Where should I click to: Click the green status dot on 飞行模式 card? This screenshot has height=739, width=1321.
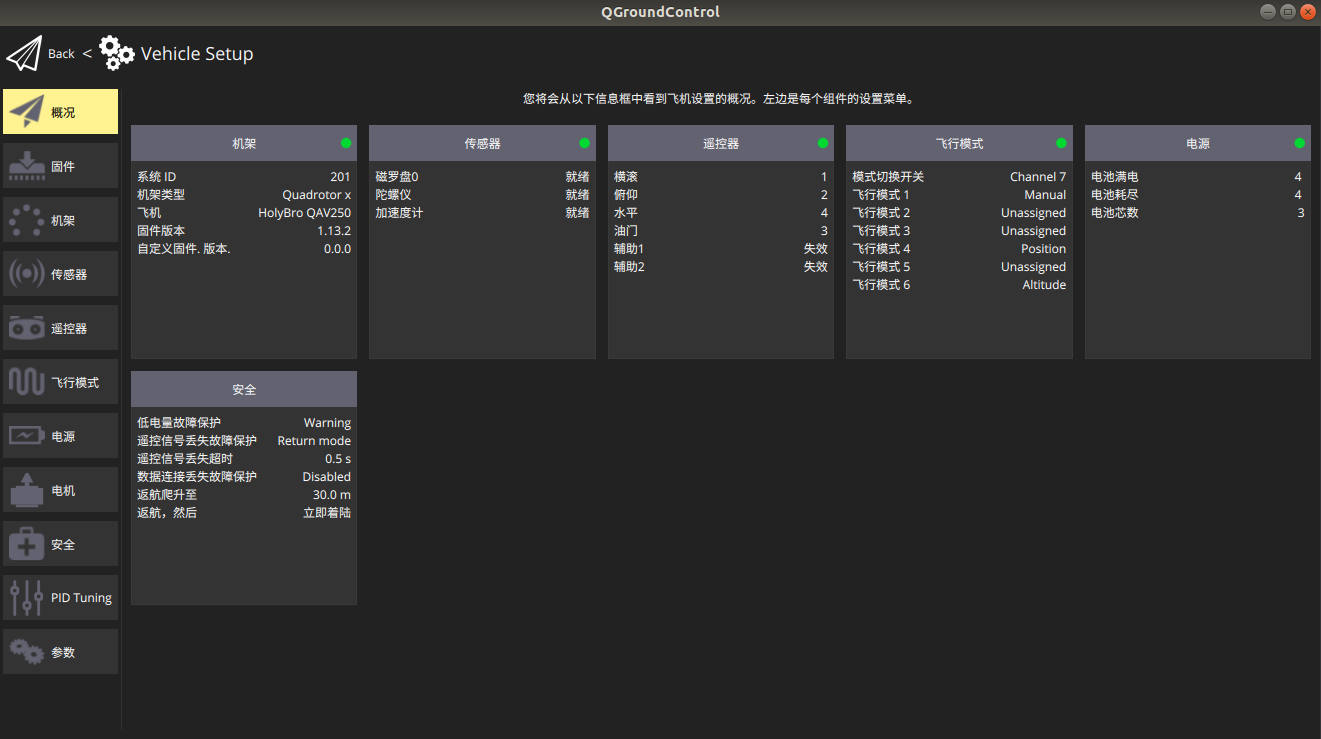1061,143
